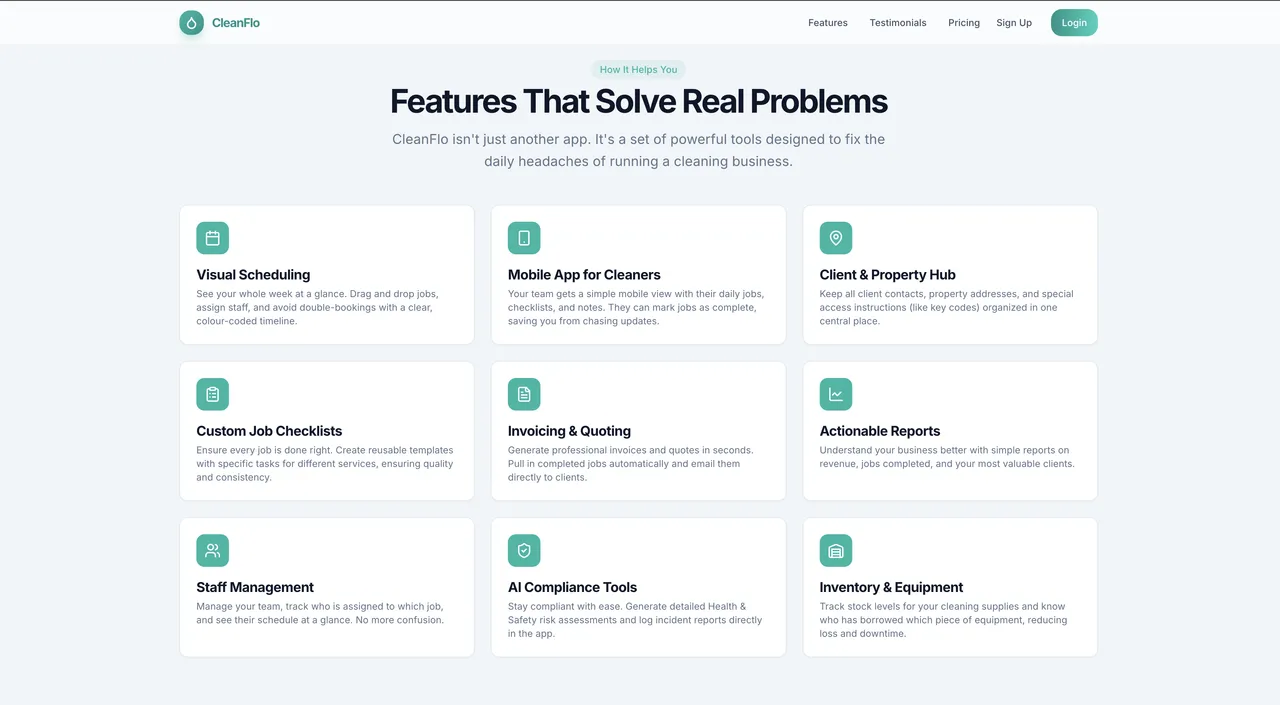Select the AI Compliance Tools heading
The height and width of the screenshot is (705, 1280).
coord(572,587)
